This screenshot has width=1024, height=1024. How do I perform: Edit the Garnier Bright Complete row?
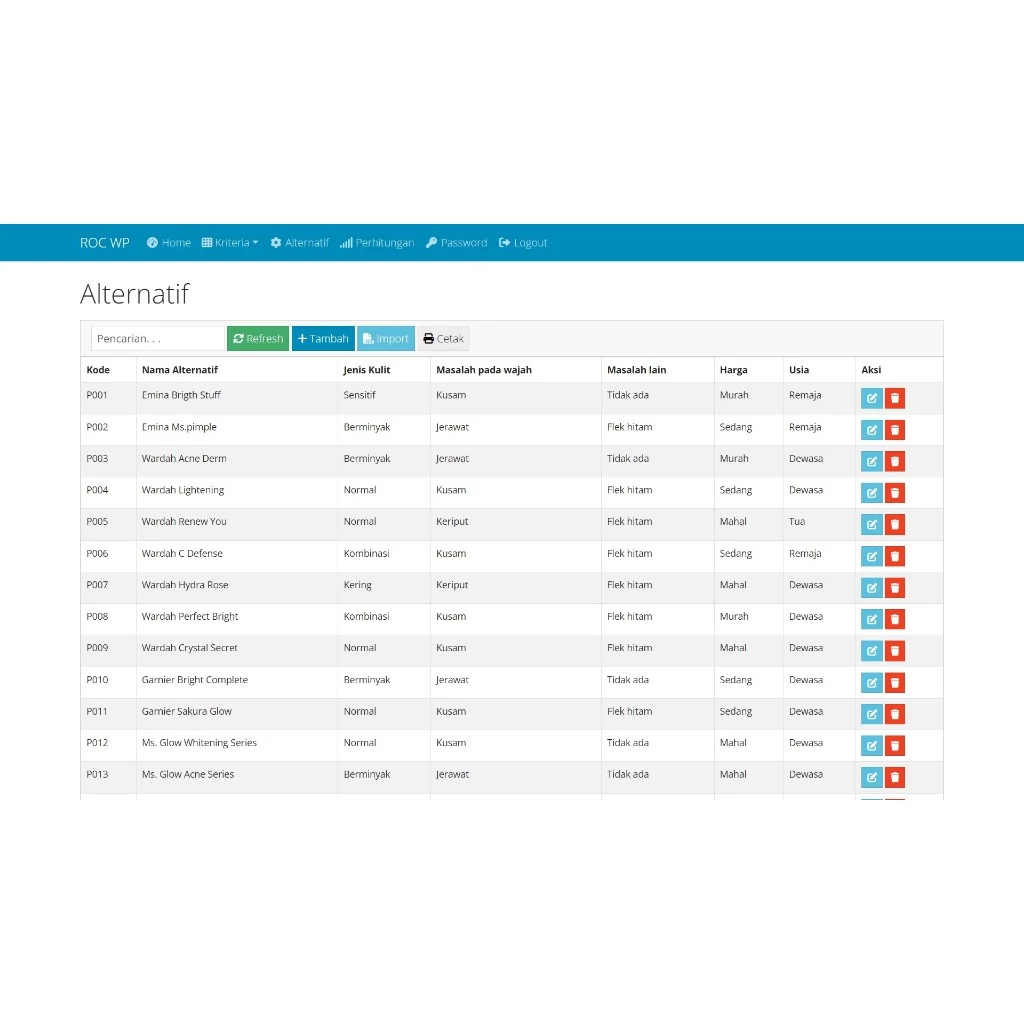point(871,682)
